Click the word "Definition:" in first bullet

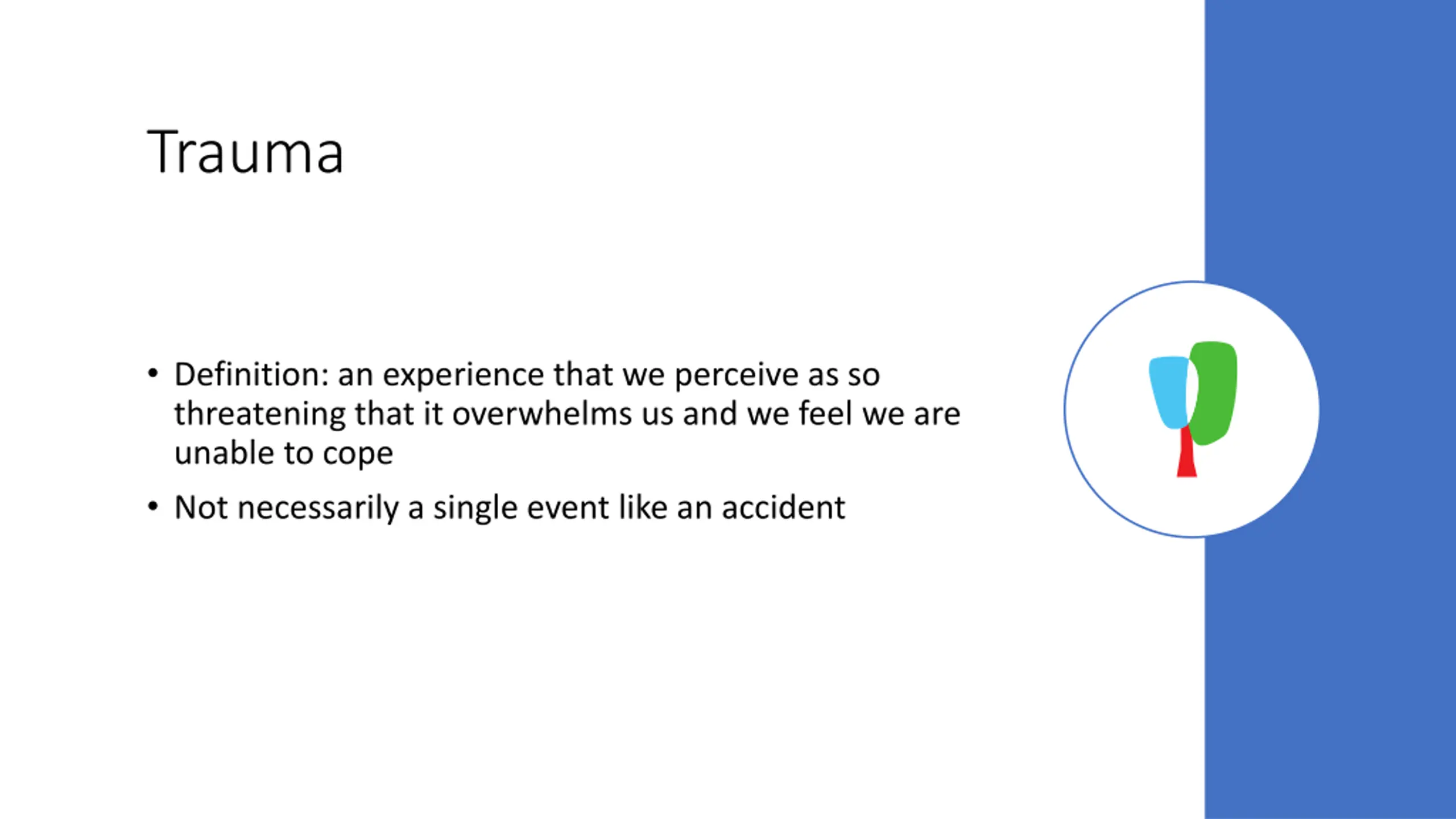251,374
